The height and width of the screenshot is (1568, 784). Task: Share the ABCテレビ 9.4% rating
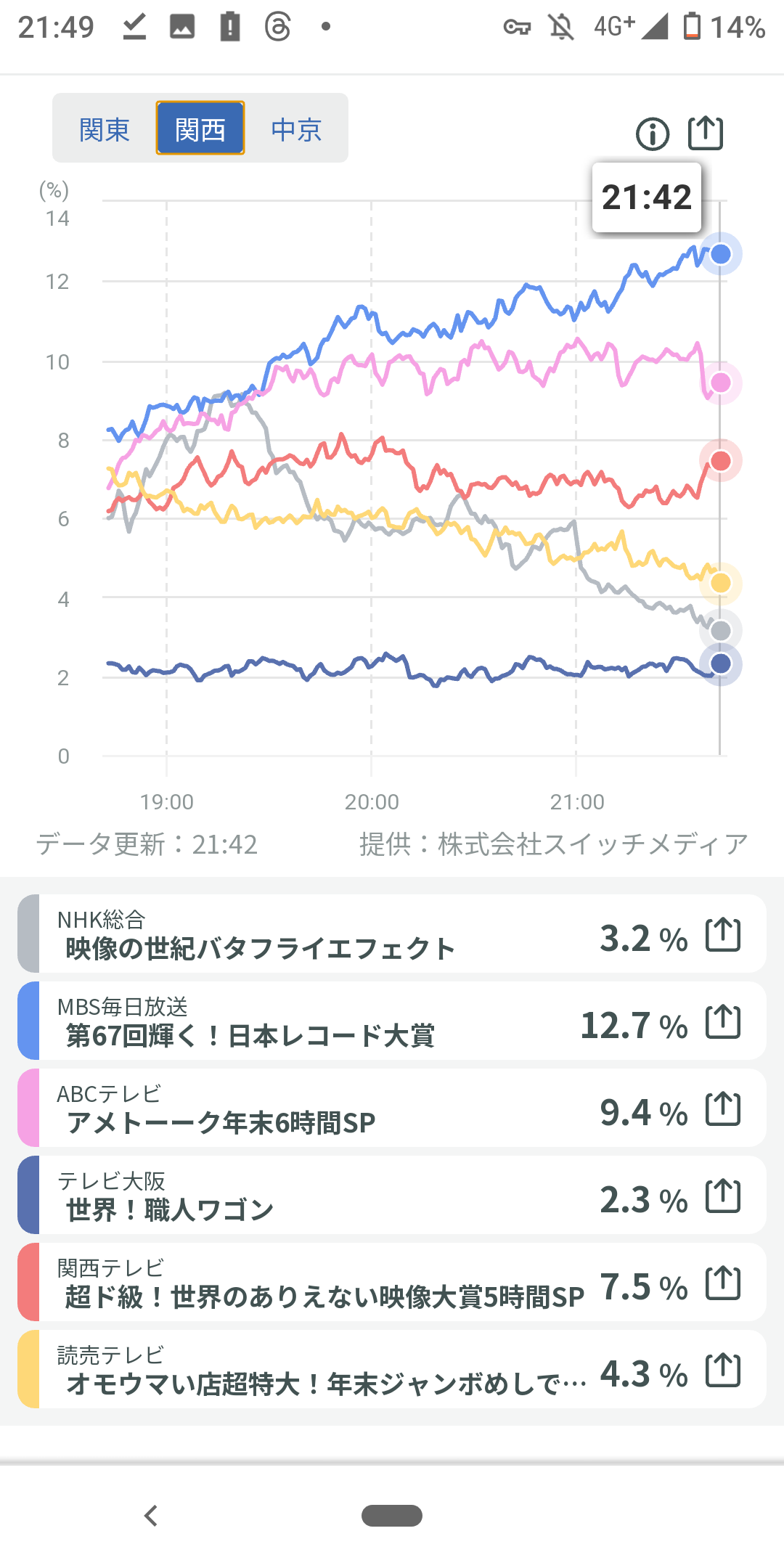[x=723, y=1108]
